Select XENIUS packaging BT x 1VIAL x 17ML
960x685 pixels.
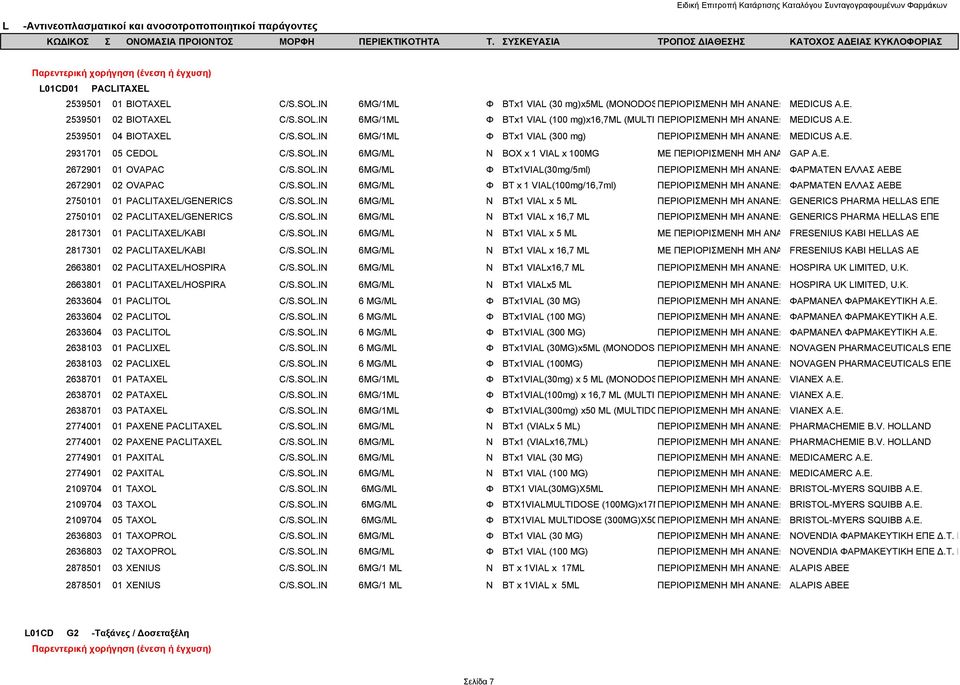pyautogui.click(x=543, y=568)
